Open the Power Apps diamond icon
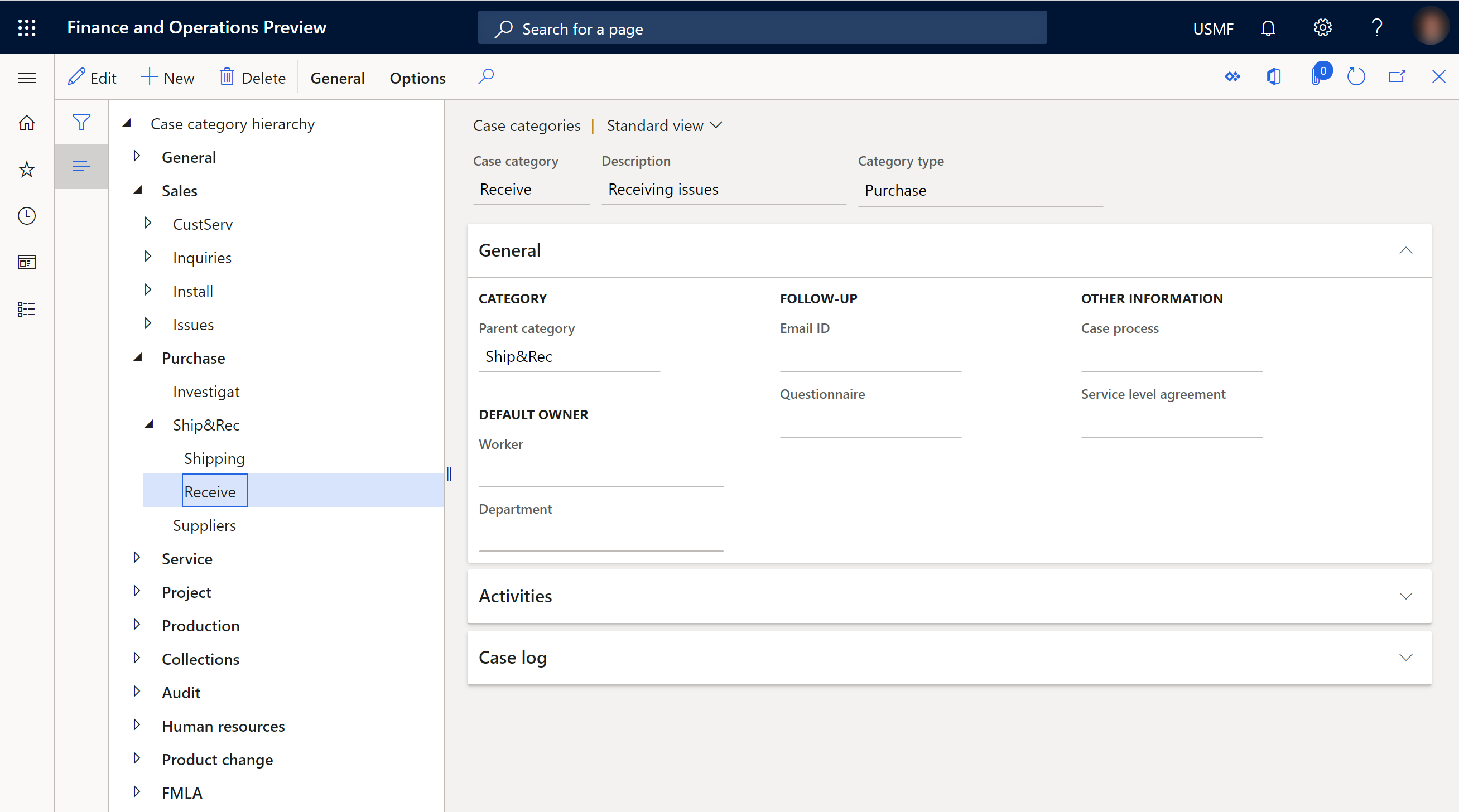Image resolution: width=1459 pixels, height=812 pixels. pyautogui.click(x=1232, y=76)
